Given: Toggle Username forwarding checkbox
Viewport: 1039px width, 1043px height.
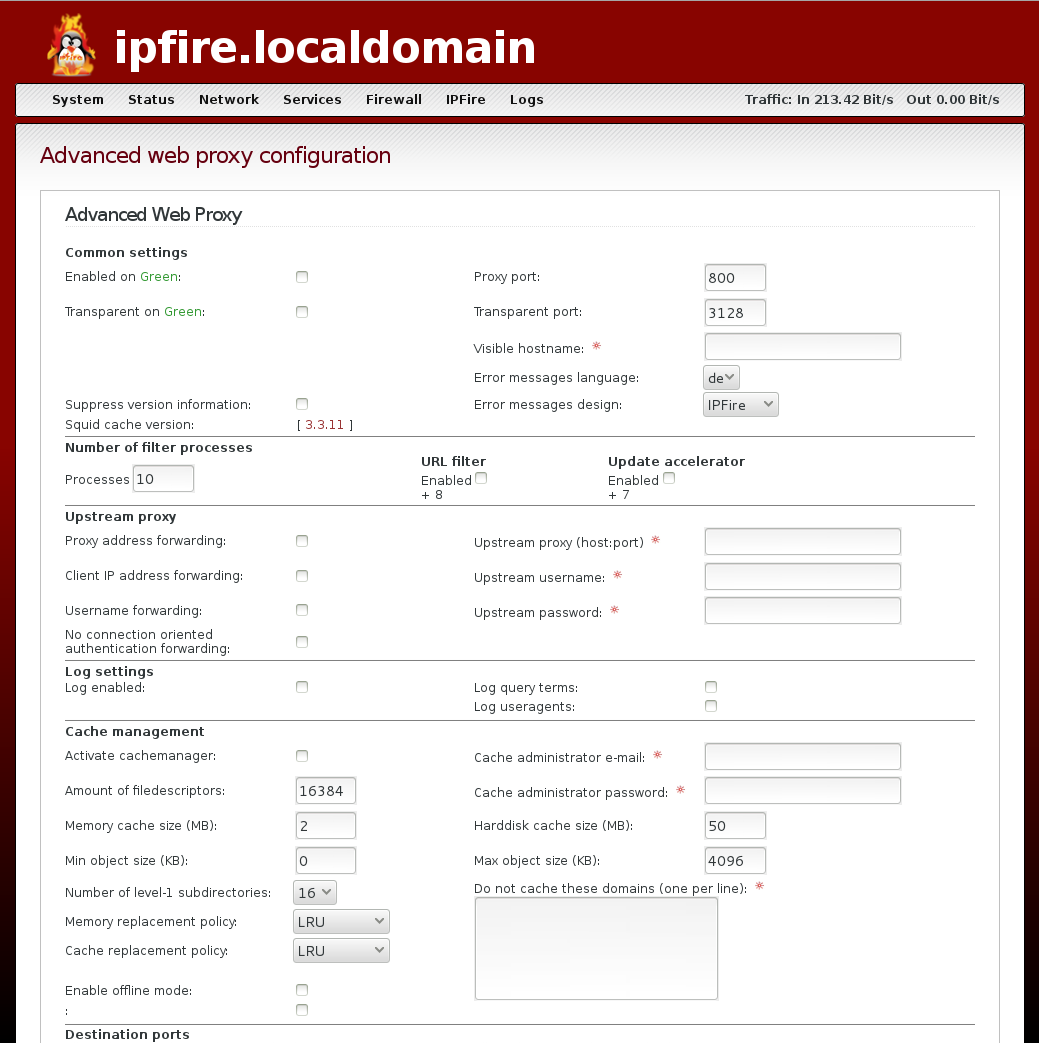Looking at the screenshot, I should click(302, 610).
